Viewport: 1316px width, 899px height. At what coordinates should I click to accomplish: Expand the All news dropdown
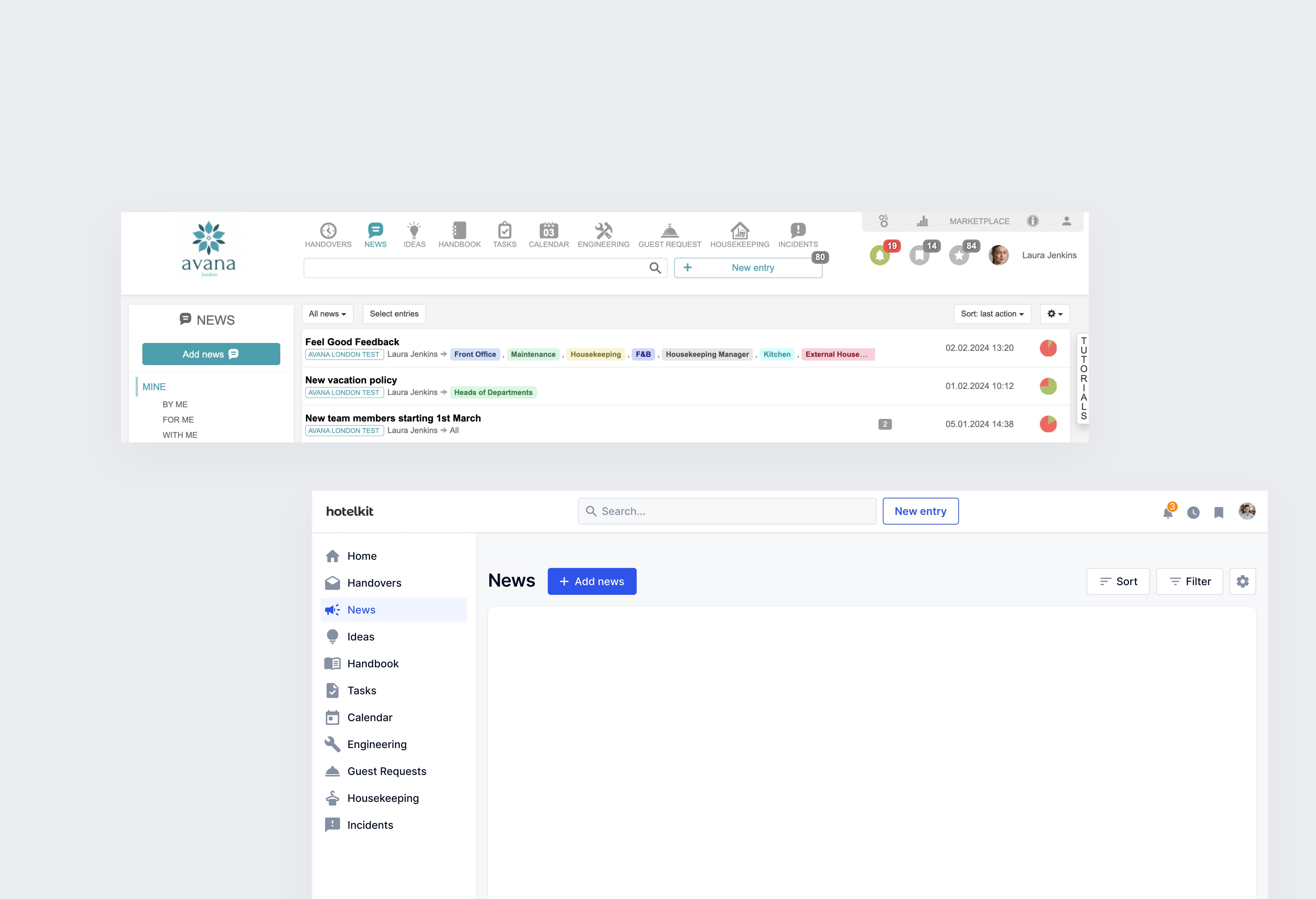tap(327, 314)
